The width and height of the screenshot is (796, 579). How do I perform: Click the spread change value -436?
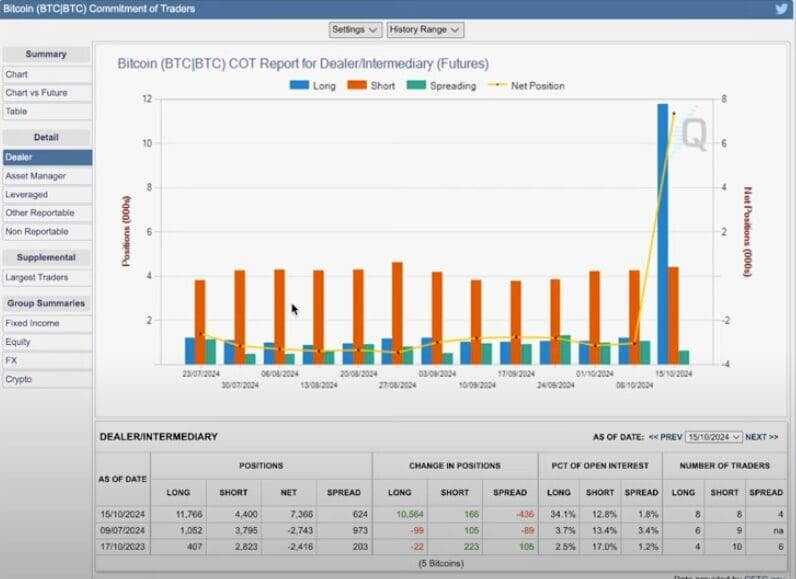pos(525,514)
